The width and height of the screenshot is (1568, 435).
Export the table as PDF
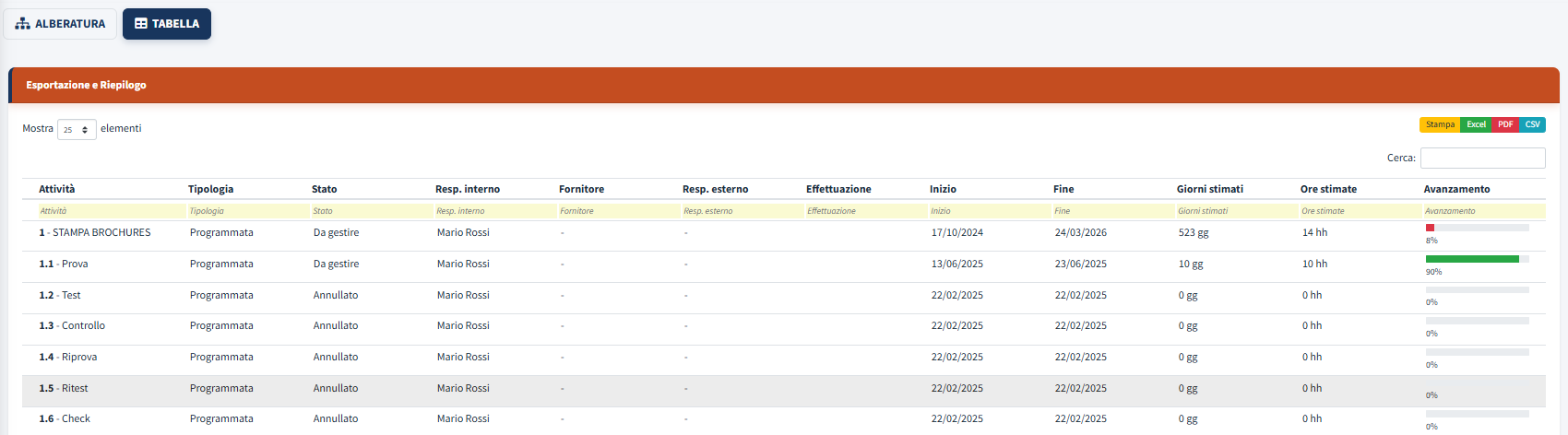click(x=1505, y=124)
